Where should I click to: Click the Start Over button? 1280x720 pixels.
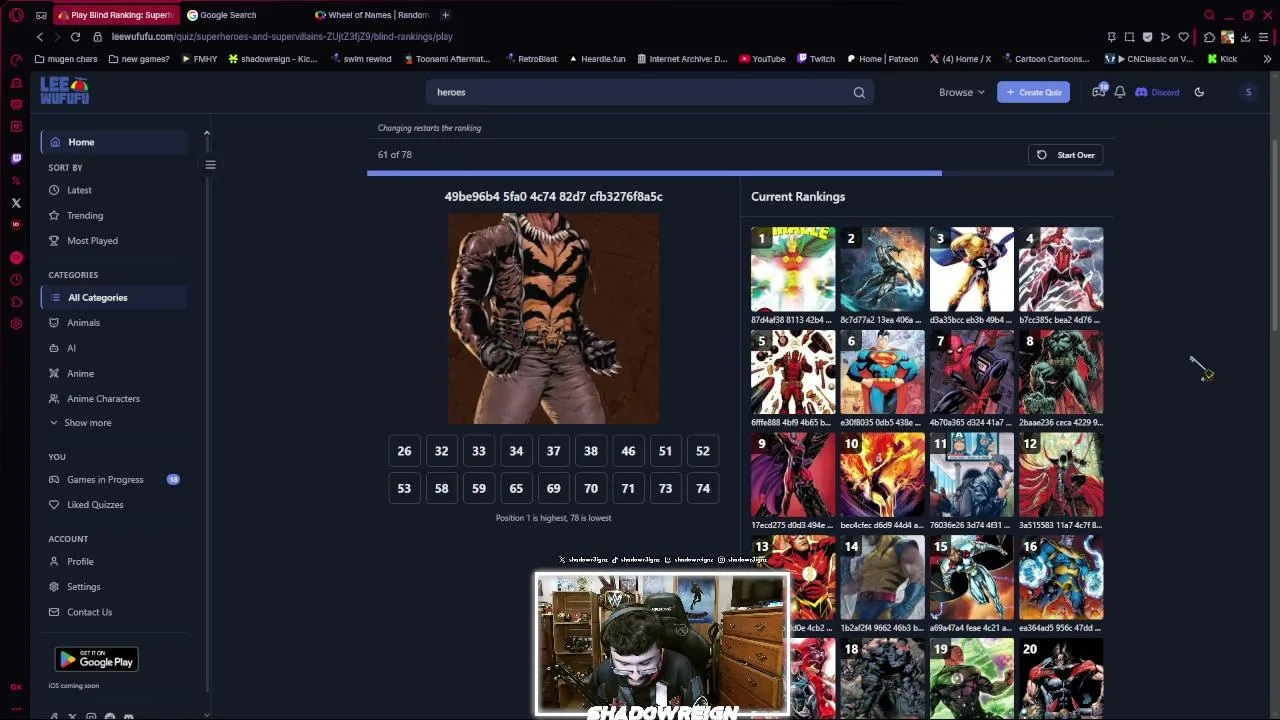pyautogui.click(x=1066, y=155)
